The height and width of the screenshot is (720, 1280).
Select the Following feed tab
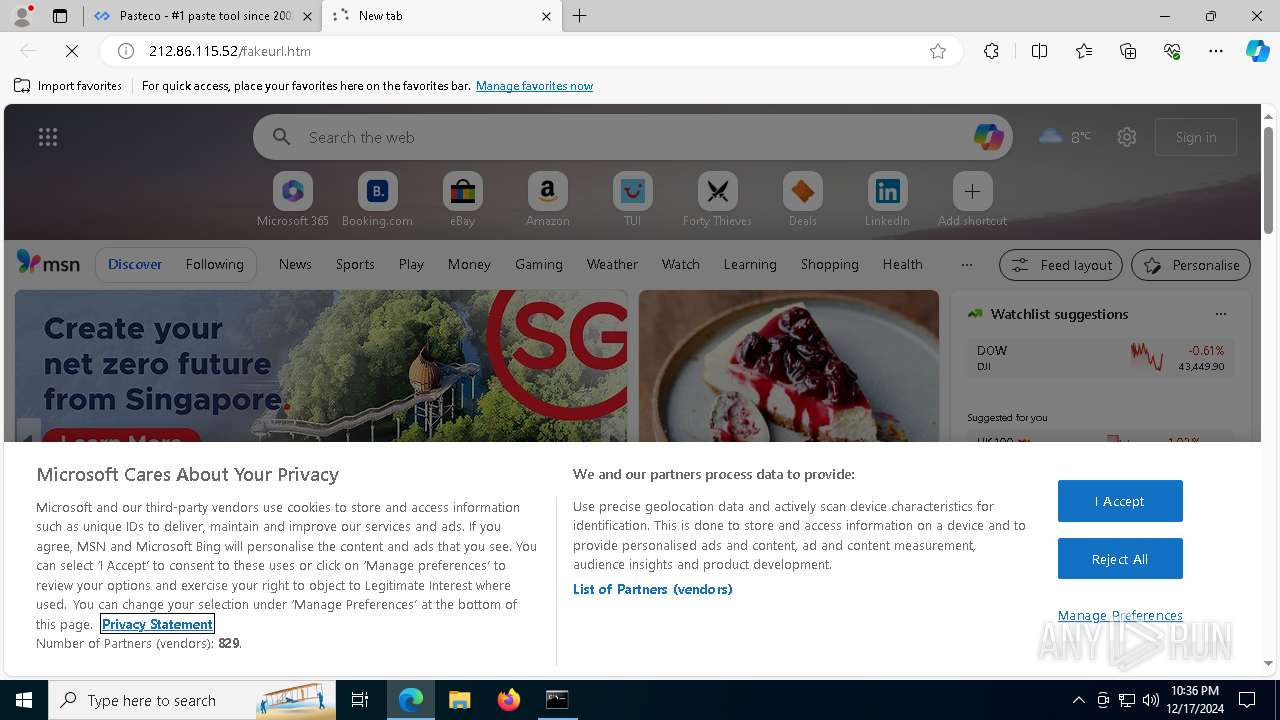tap(214, 264)
